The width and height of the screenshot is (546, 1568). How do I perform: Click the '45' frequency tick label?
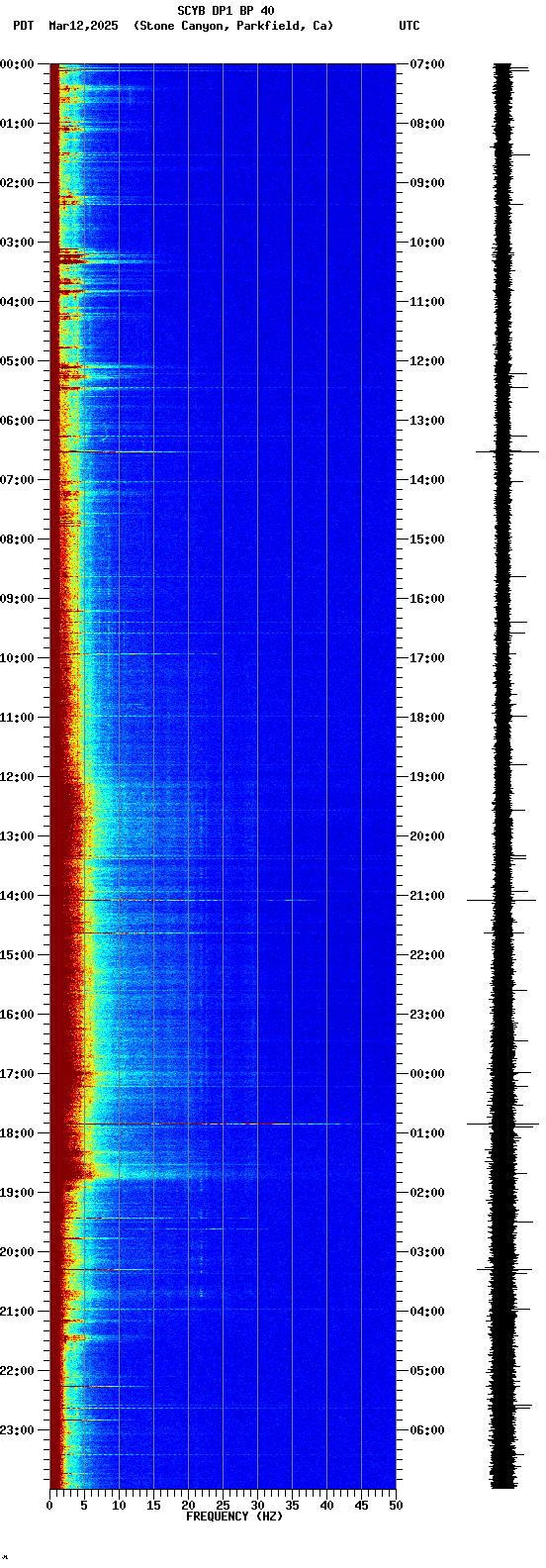(361, 1506)
